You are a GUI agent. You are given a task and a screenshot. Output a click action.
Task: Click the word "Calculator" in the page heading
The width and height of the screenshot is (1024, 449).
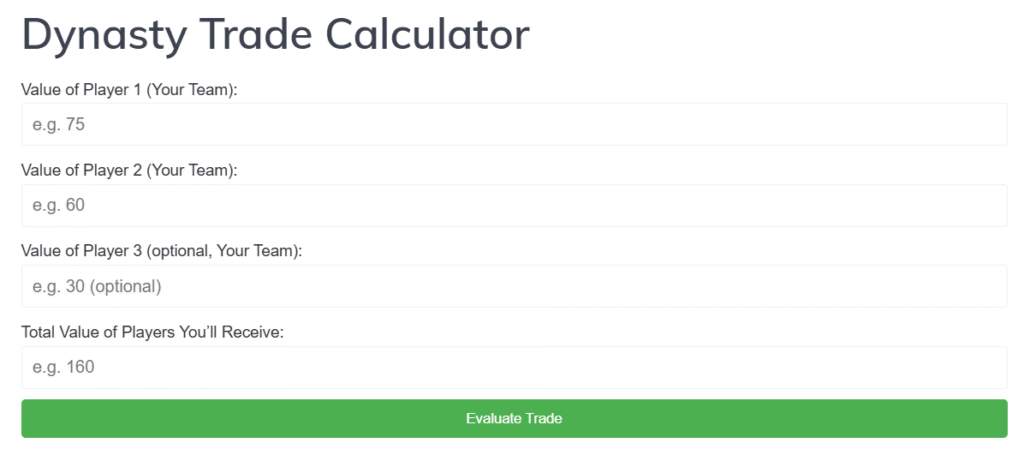[x=431, y=34]
